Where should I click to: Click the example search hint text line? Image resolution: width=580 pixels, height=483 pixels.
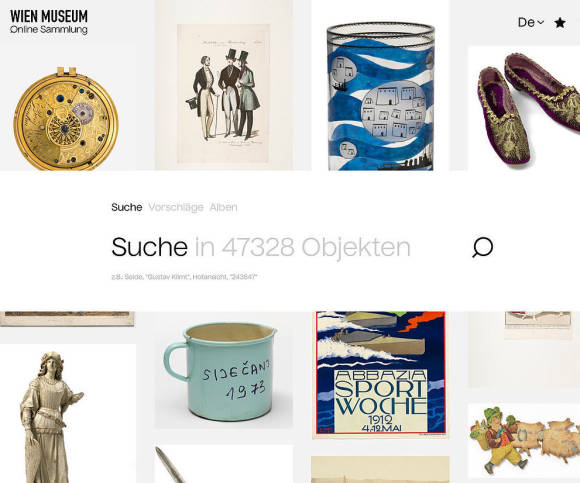(184, 277)
